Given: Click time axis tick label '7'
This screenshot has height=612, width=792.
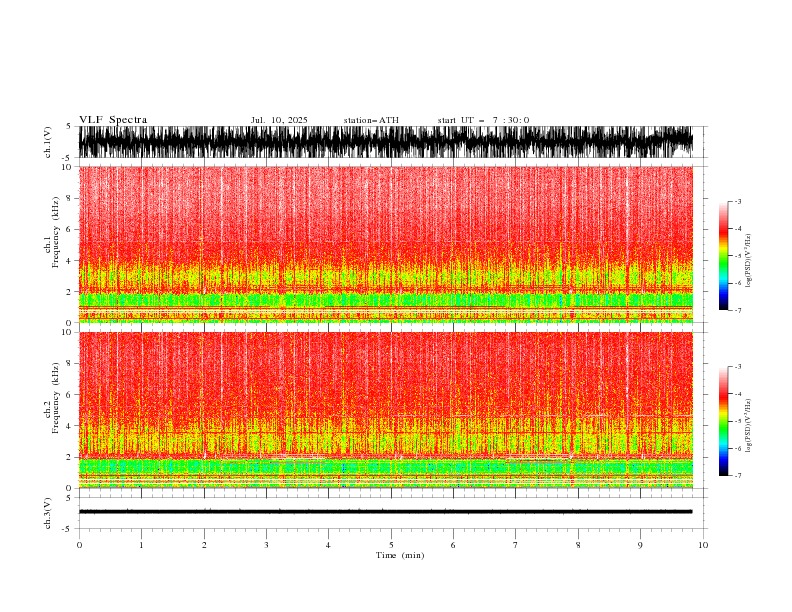Looking at the screenshot, I should click(x=516, y=545).
